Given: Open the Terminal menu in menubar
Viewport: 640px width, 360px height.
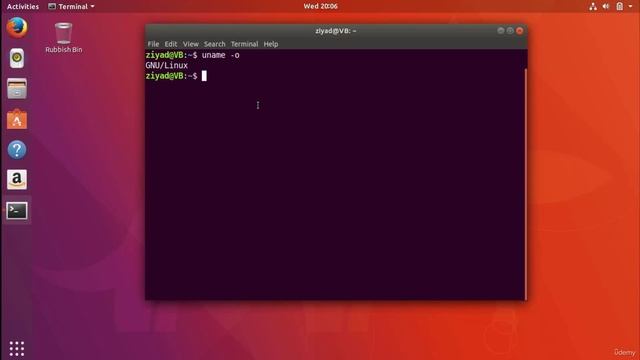Looking at the screenshot, I should (244, 44).
